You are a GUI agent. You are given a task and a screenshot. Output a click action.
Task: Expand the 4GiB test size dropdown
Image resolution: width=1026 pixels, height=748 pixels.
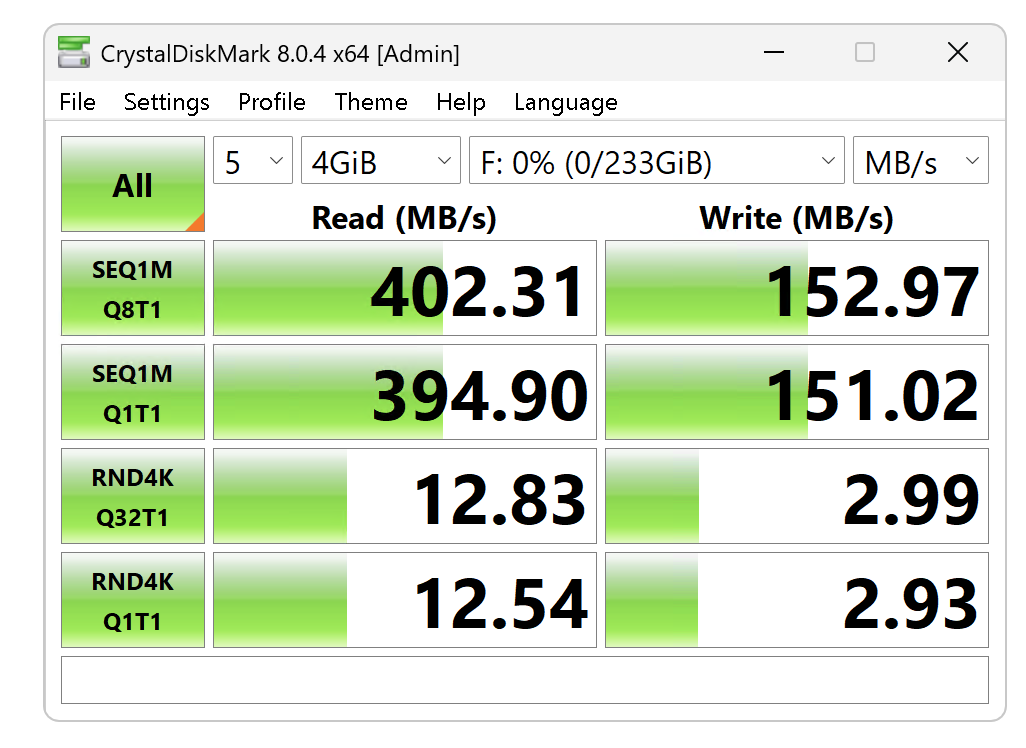click(x=380, y=161)
